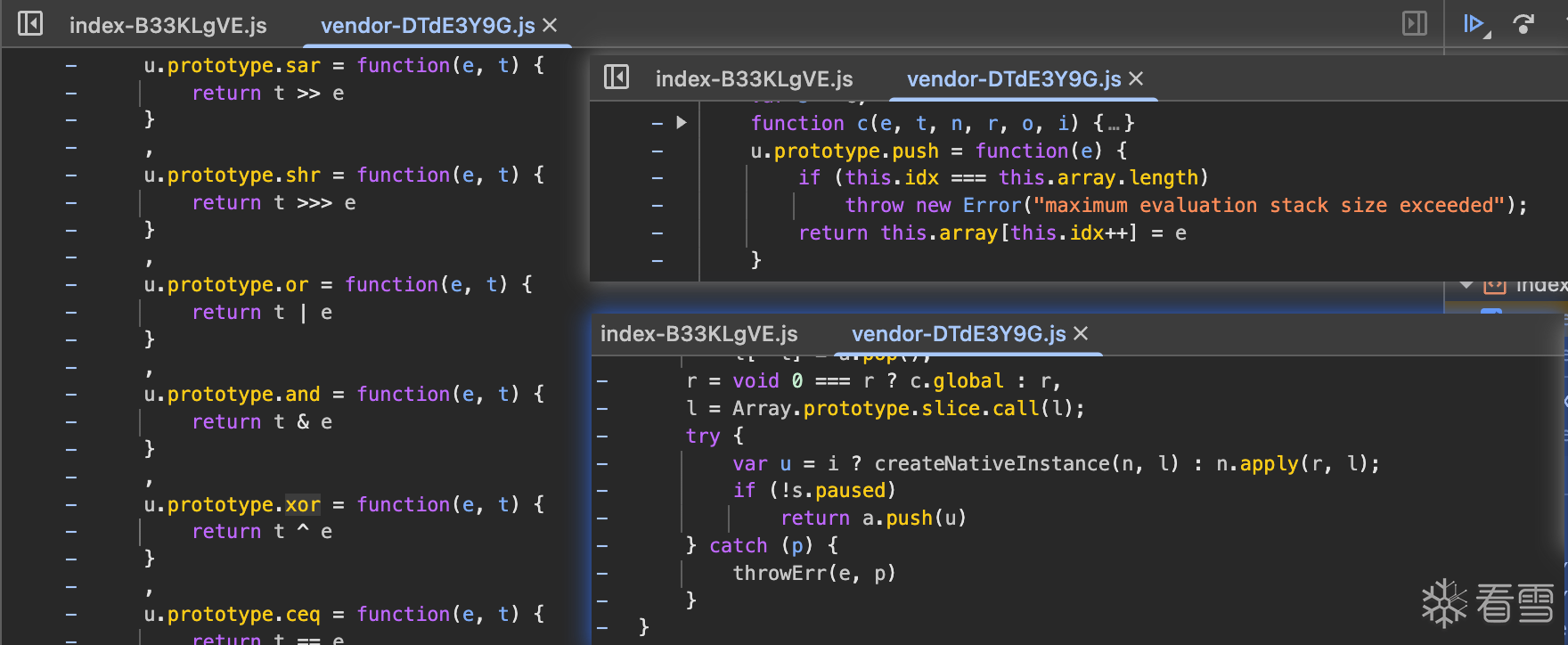Close vendor-DTdE3Y9G.js tab in main window
This screenshot has width=1568, height=645.
coord(551,26)
